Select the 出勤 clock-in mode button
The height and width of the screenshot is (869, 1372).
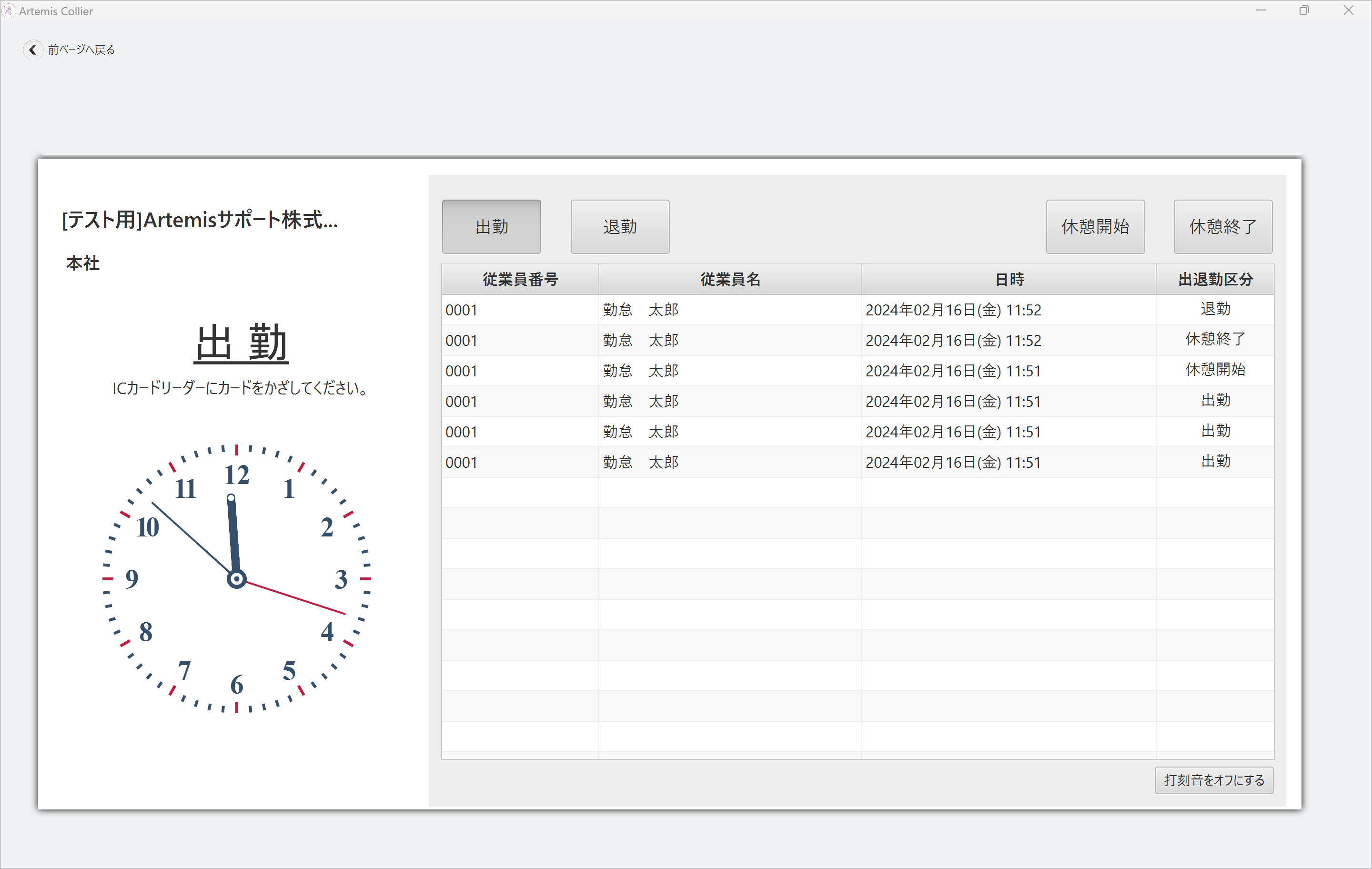(x=491, y=227)
